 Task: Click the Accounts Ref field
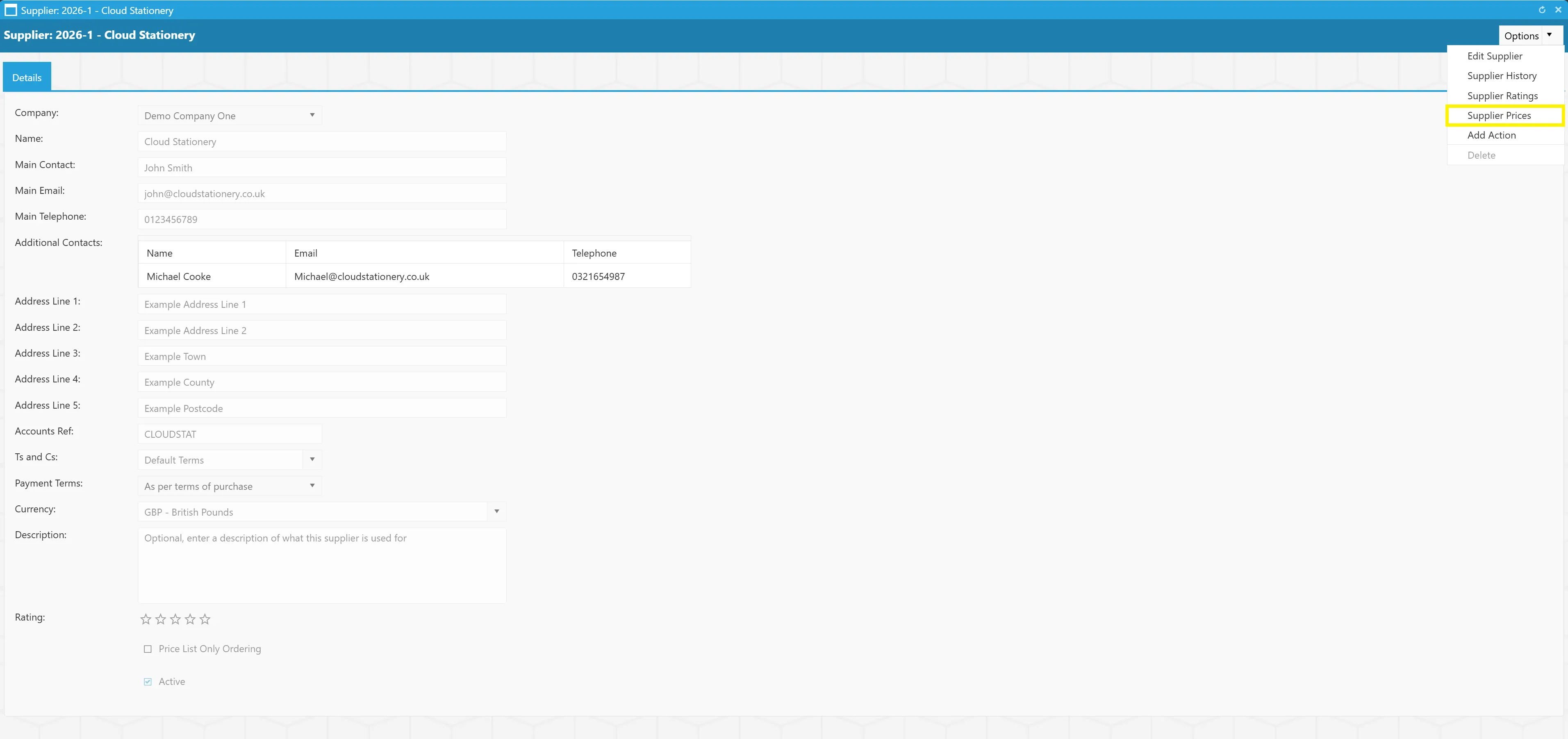pos(230,434)
